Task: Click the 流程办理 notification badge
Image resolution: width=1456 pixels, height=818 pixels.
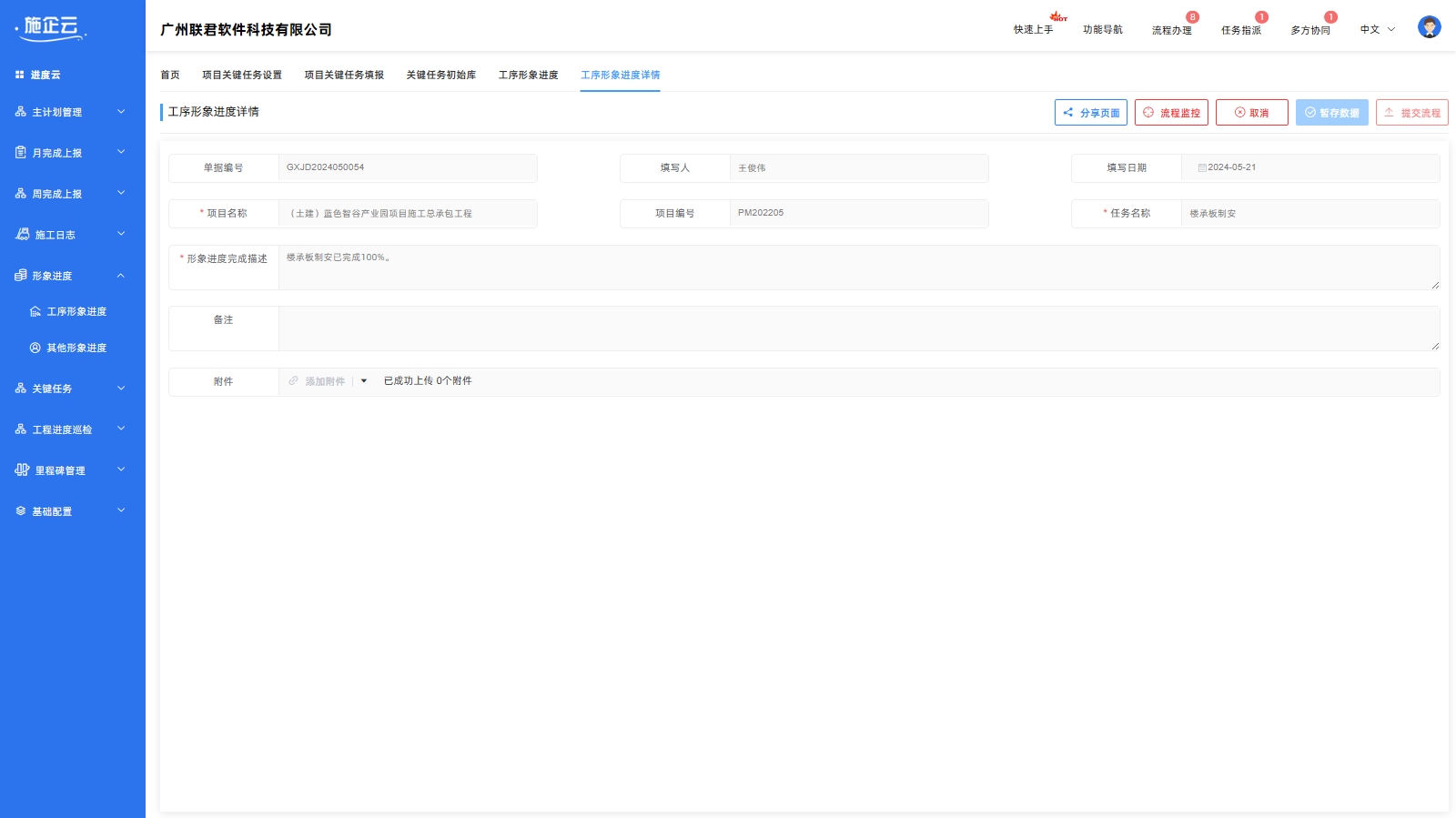Action: click(1192, 17)
